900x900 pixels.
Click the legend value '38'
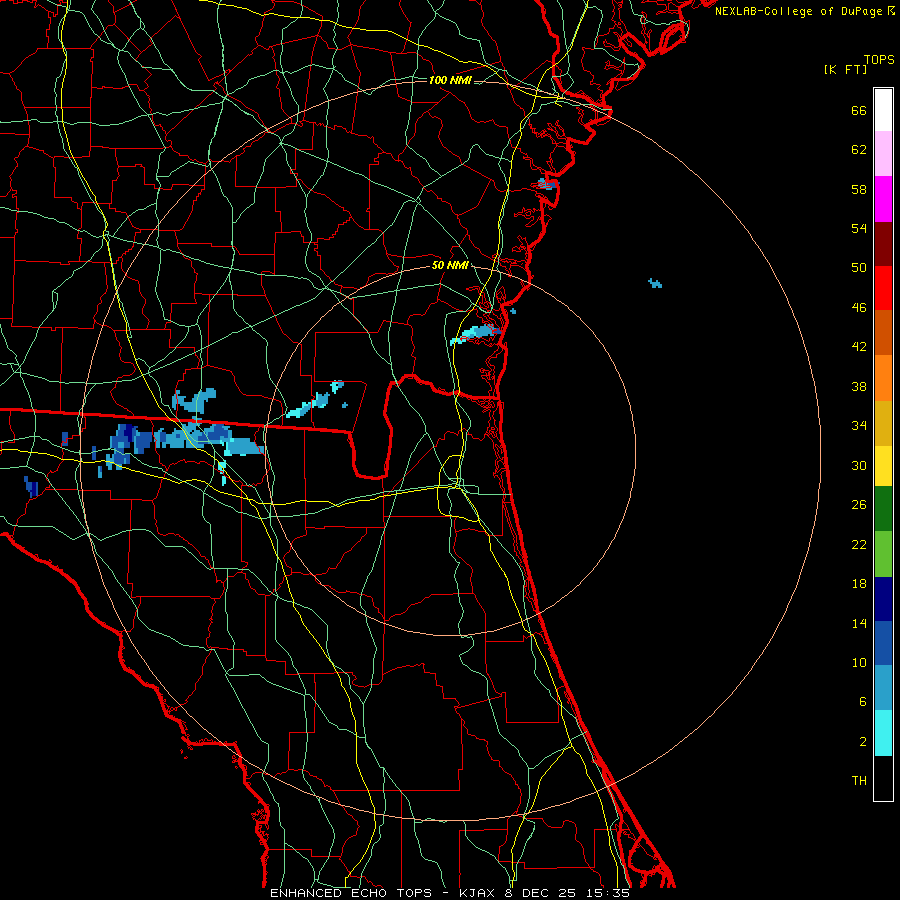pyautogui.click(x=859, y=387)
